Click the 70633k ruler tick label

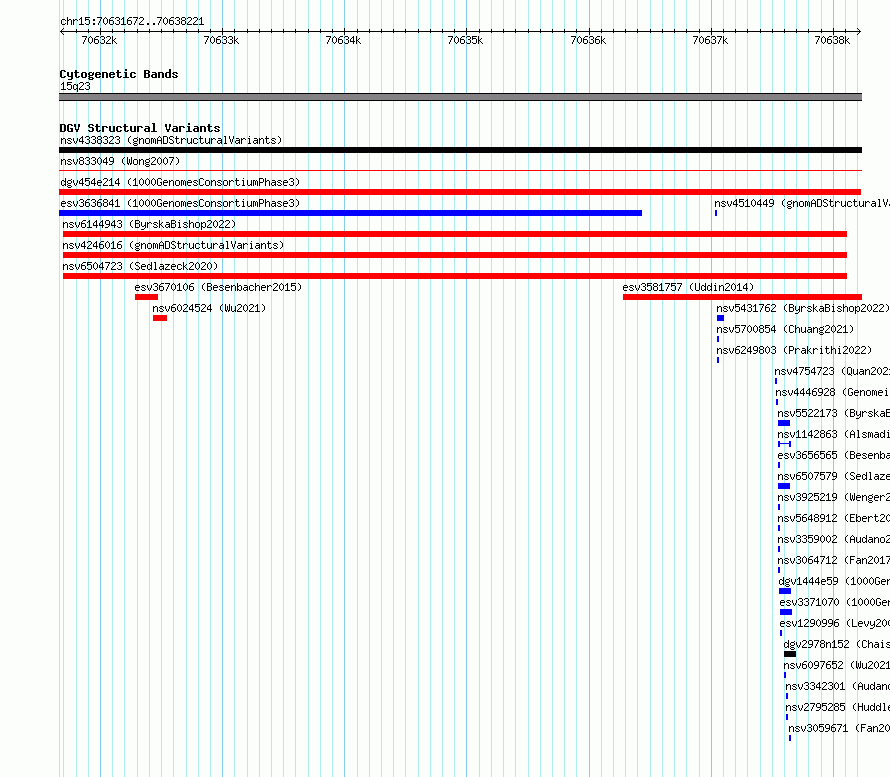pos(221,40)
